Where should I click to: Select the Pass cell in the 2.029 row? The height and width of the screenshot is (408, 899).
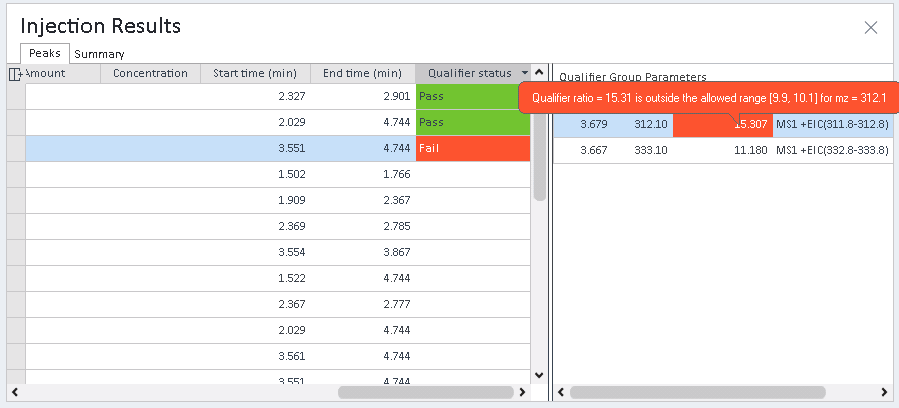(473, 123)
